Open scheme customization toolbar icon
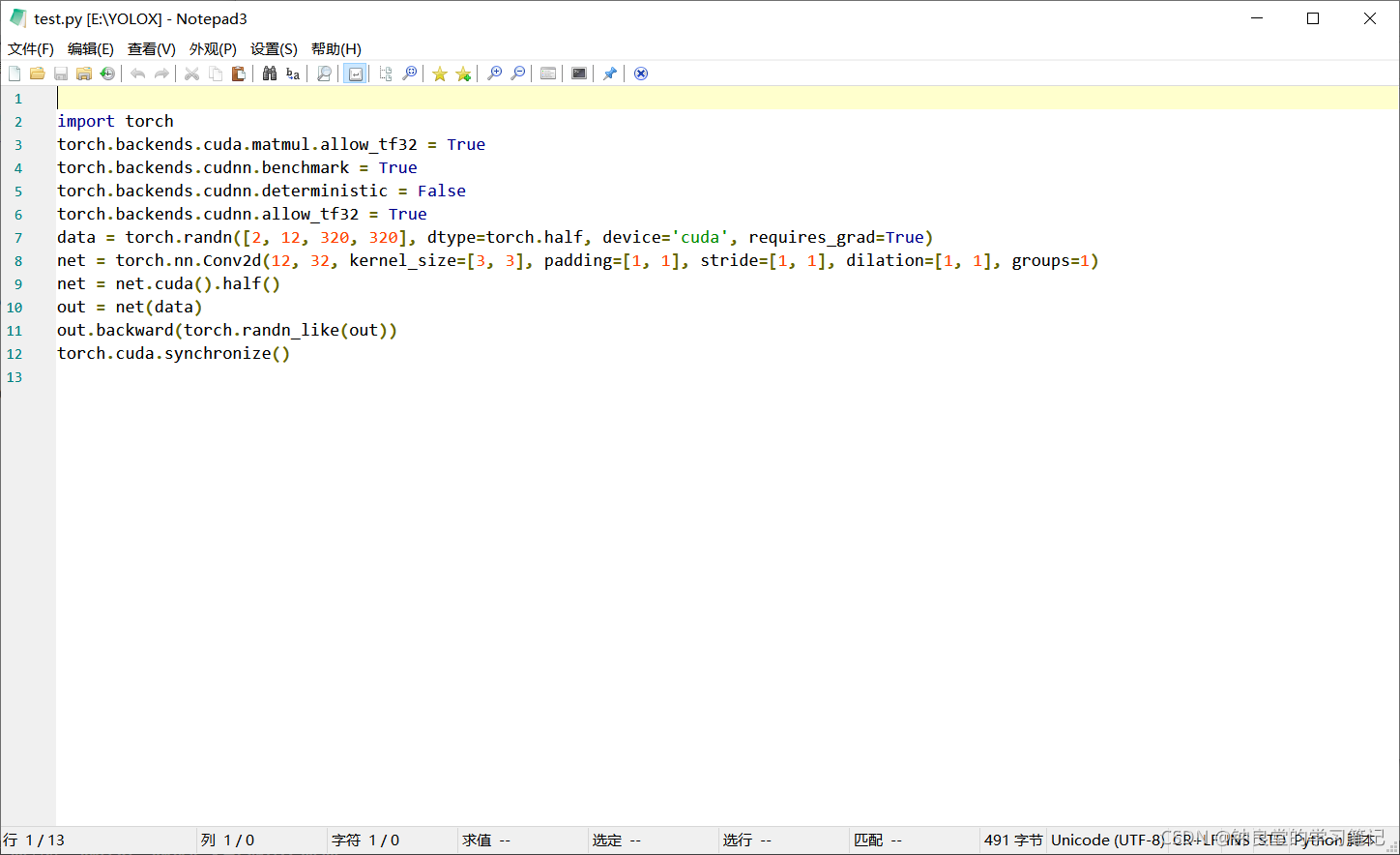This screenshot has width=1400, height=855. [x=548, y=74]
